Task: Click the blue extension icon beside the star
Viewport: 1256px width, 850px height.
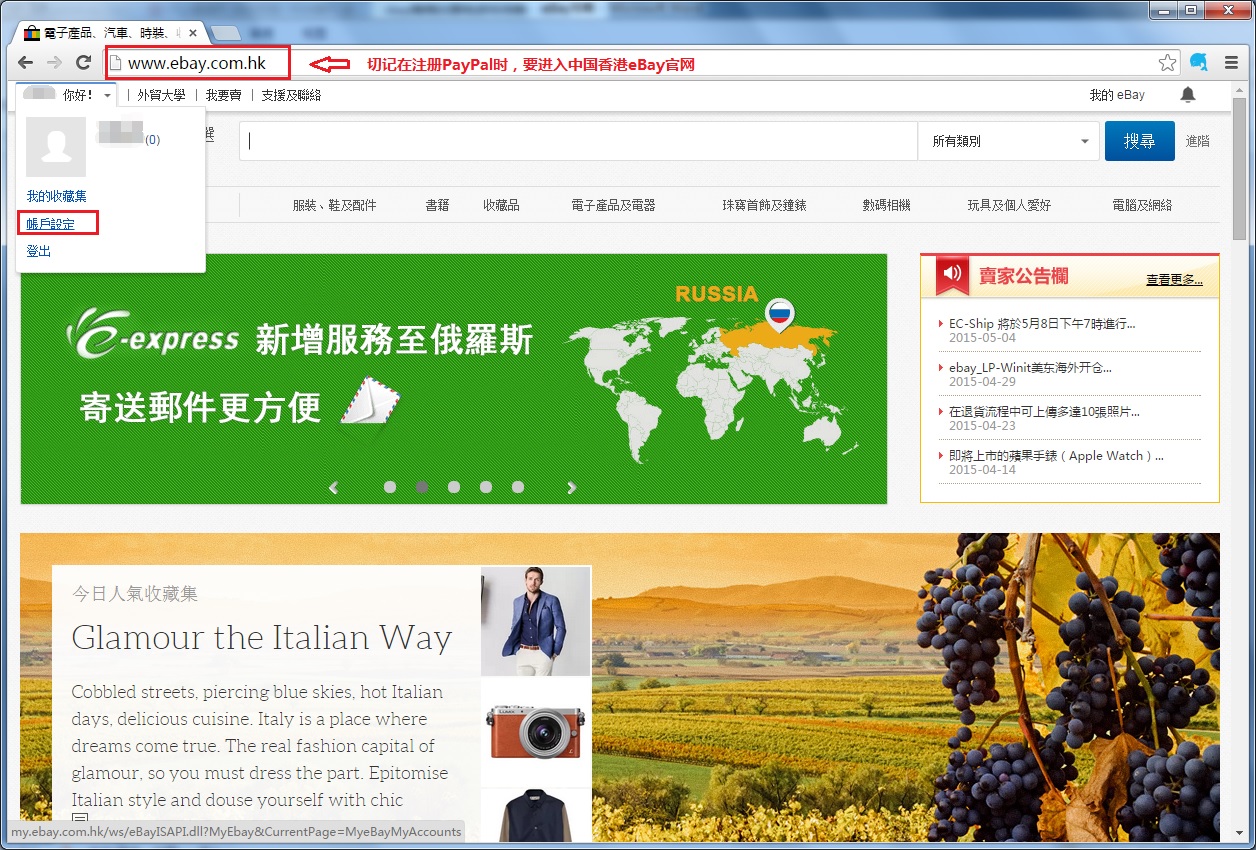Action: click(1199, 63)
